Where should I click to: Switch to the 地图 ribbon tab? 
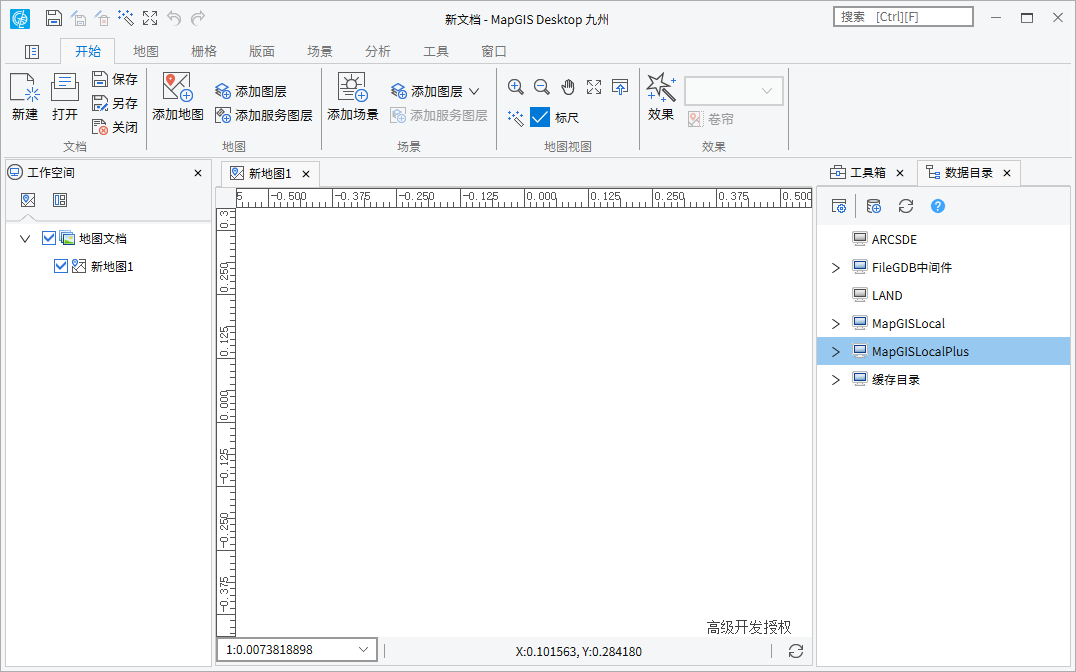145,51
